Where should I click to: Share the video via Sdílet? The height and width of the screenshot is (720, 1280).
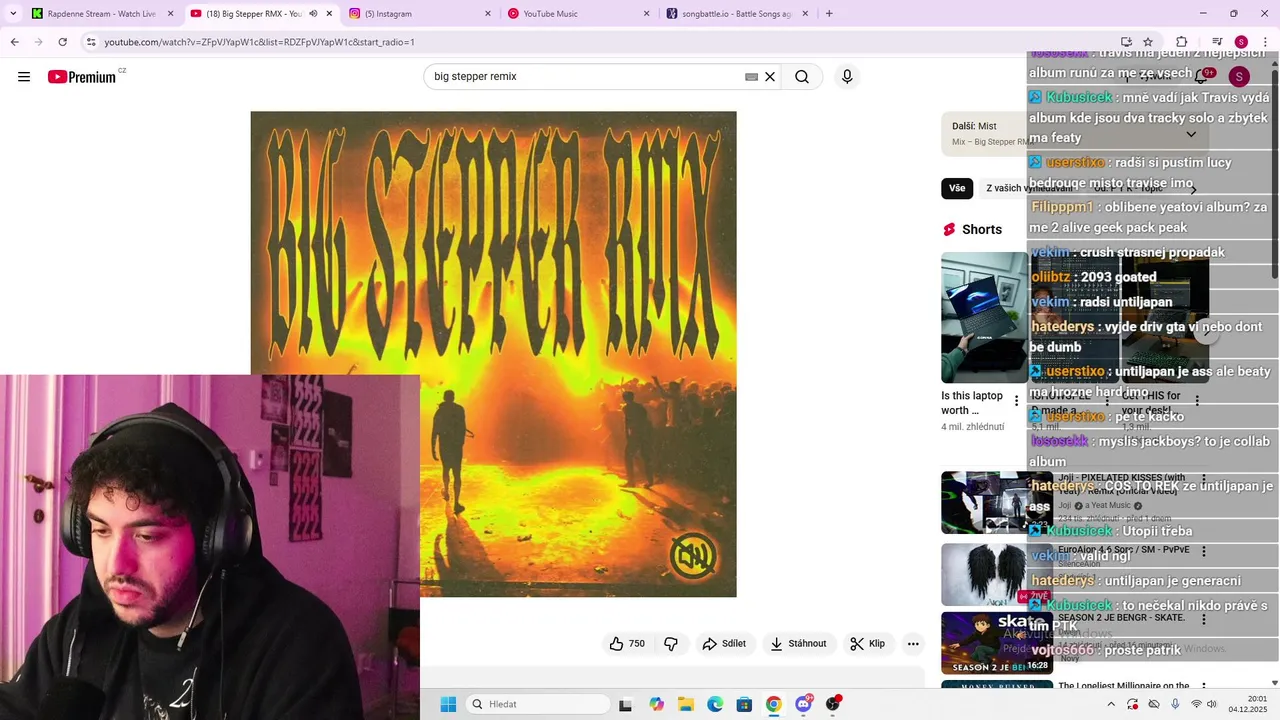pyautogui.click(x=724, y=644)
